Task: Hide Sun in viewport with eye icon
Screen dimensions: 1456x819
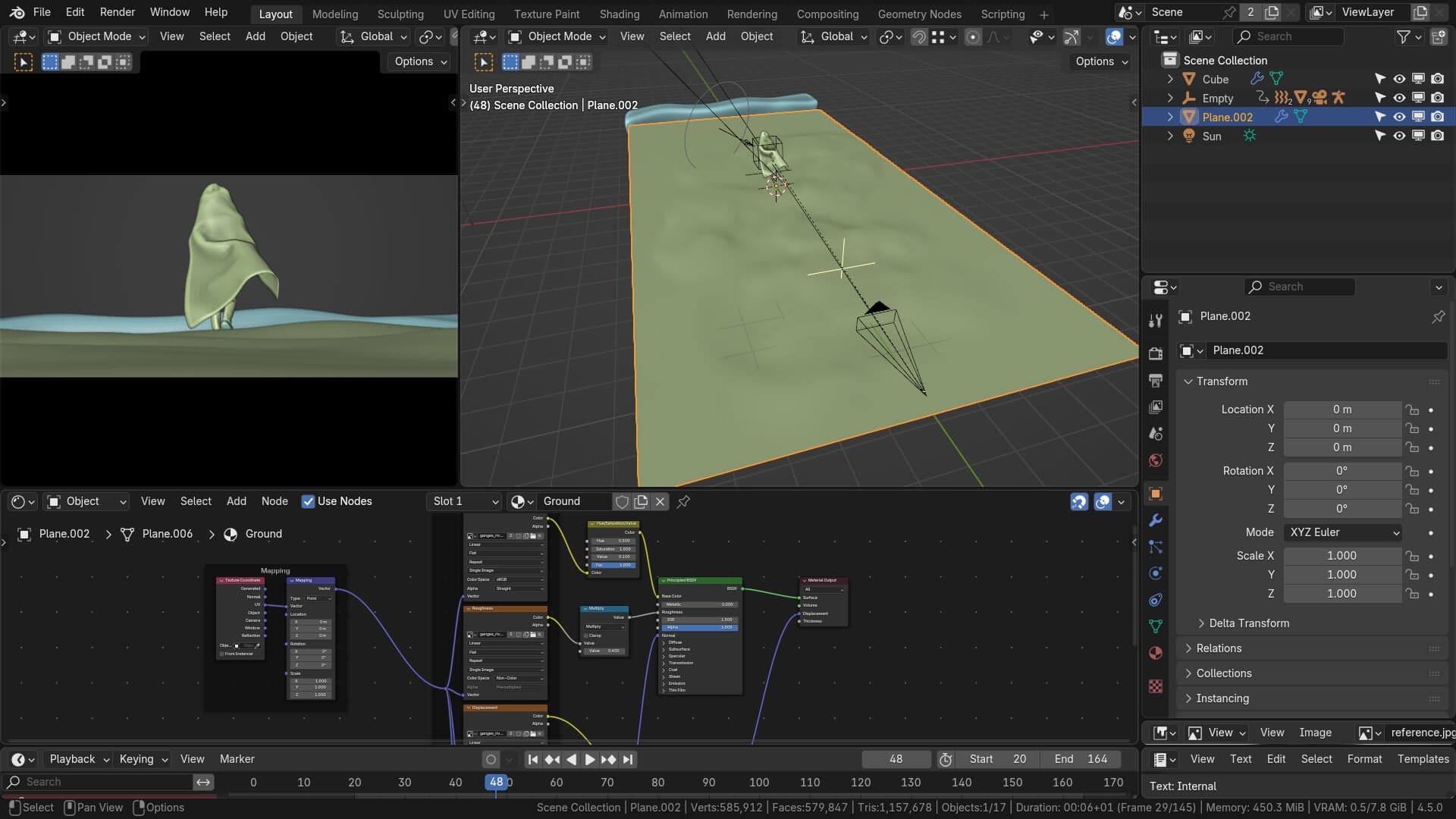Action: coord(1399,136)
